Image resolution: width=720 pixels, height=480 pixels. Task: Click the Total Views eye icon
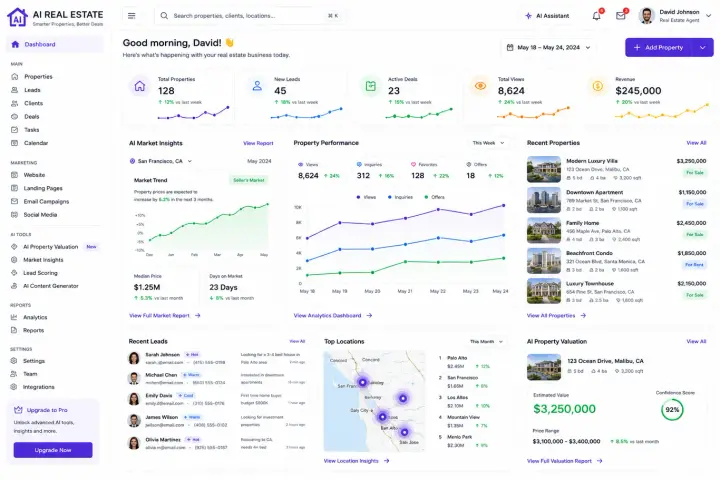480,86
